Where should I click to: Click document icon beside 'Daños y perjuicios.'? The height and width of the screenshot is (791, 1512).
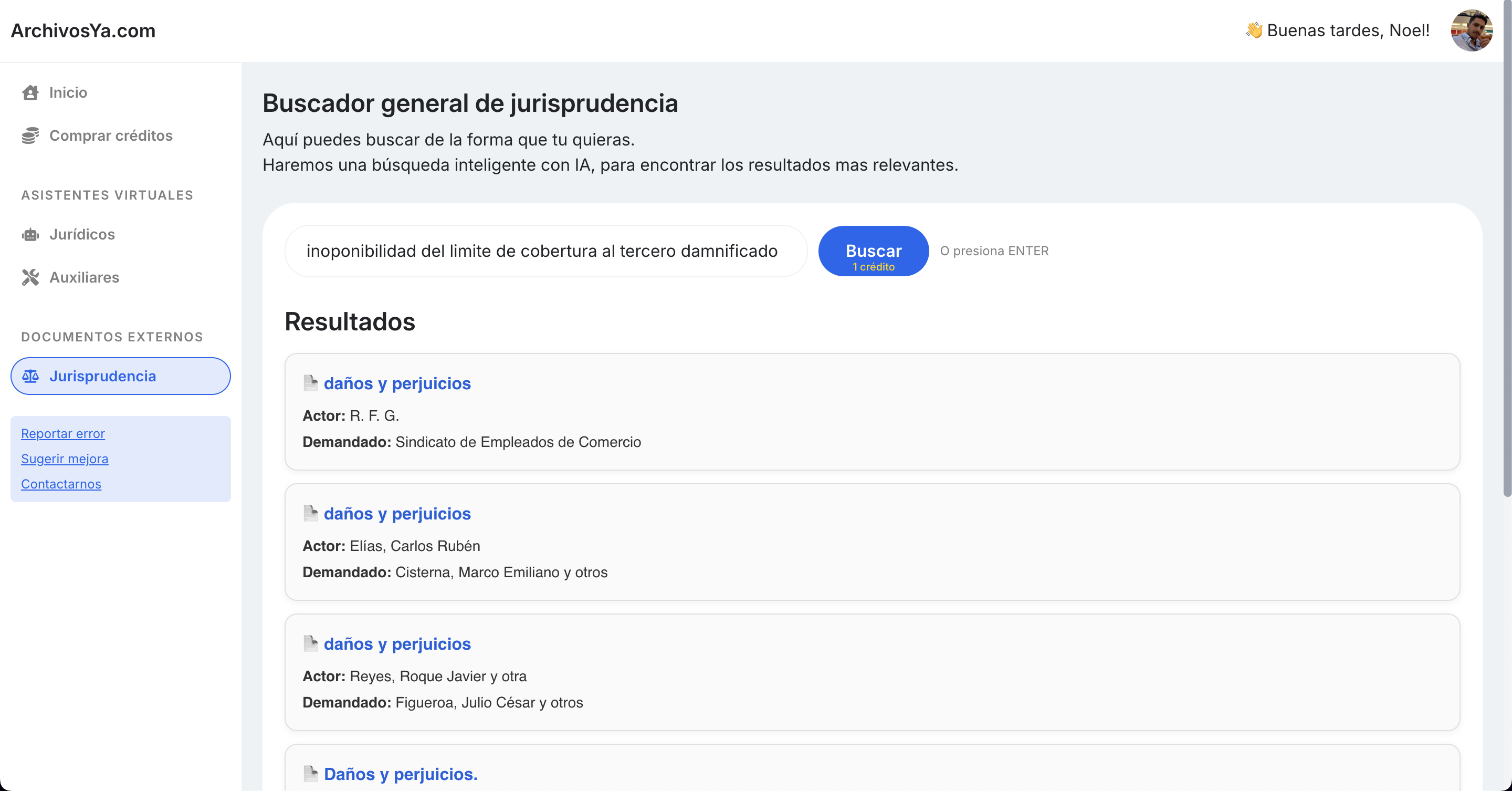310,773
